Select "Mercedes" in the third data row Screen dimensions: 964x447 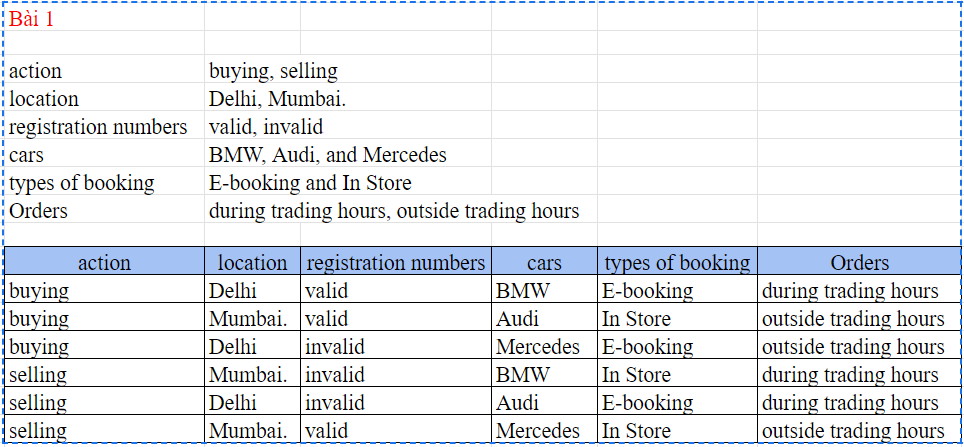538,347
